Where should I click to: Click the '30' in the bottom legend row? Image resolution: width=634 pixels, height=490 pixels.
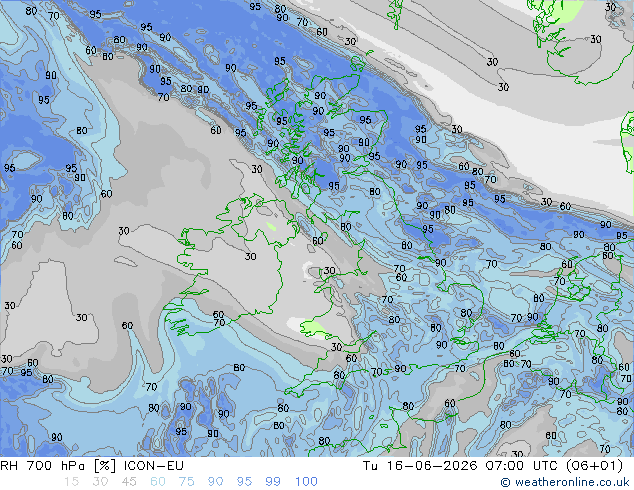tap(100, 482)
